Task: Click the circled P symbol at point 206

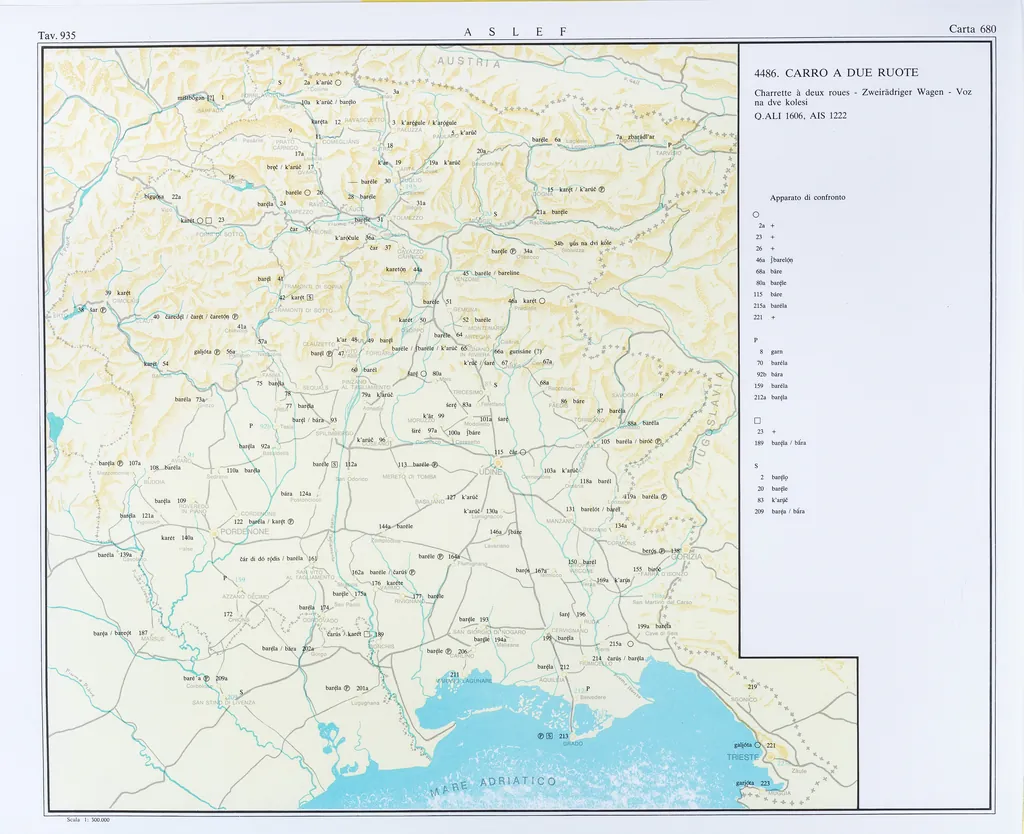Action: (446, 651)
